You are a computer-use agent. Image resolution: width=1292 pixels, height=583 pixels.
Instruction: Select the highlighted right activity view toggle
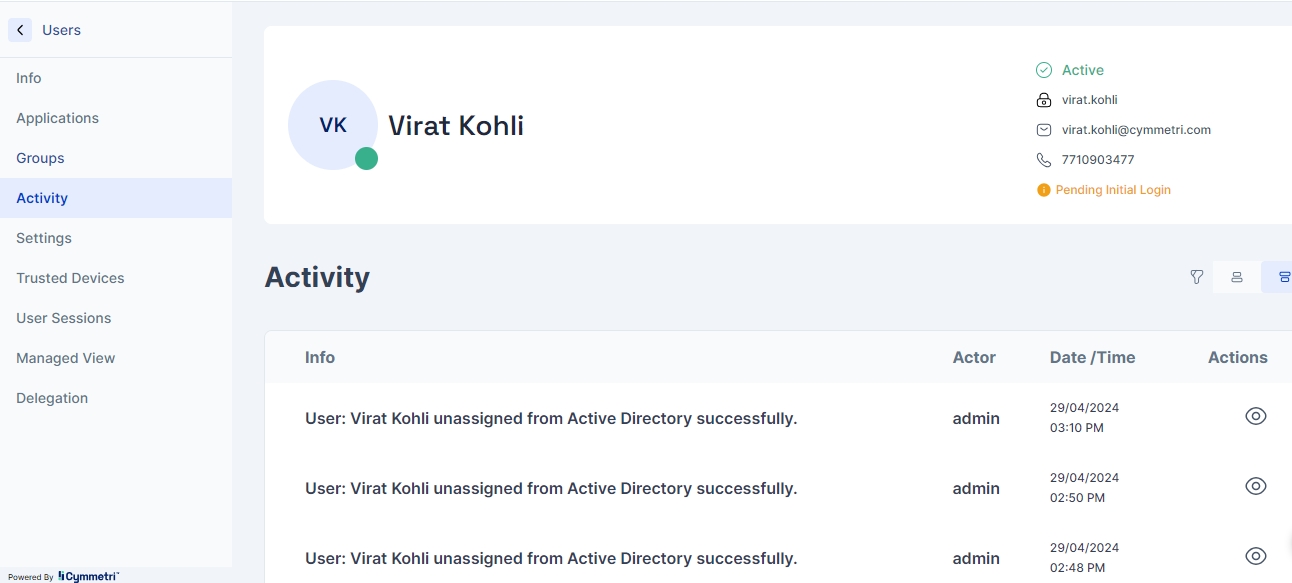coord(1282,277)
